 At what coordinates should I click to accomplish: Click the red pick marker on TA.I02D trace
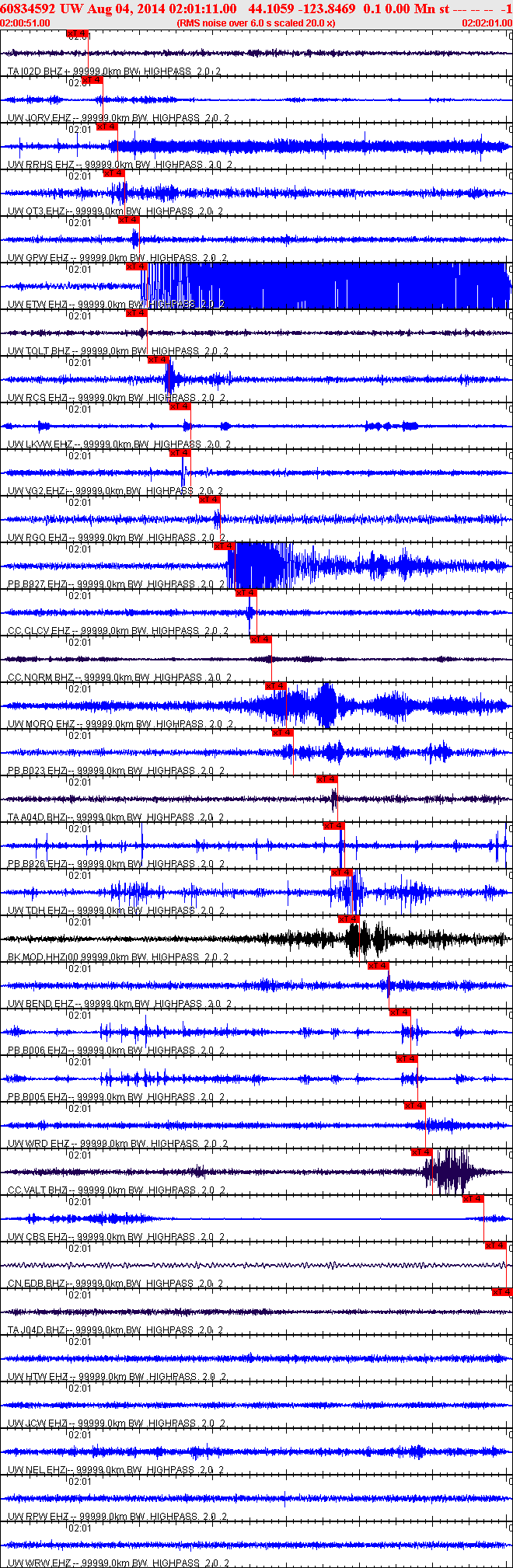(x=78, y=33)
